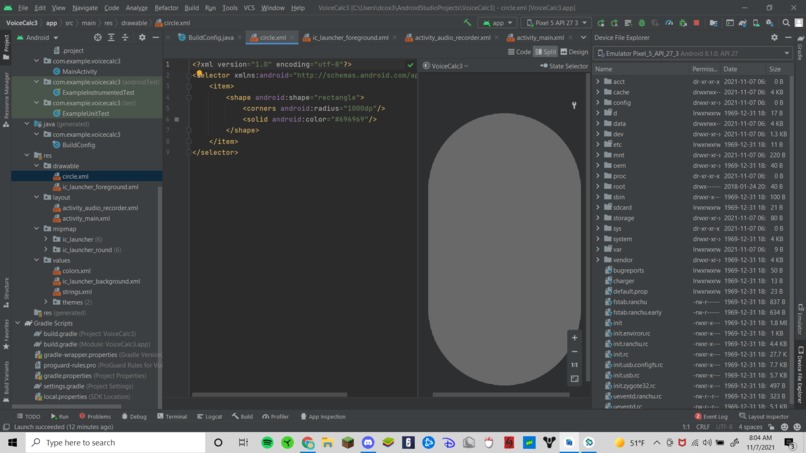This screenshot has height=453, width=806.
Task: Toggle the Emulator tool window tab
Action: tap(801, 319)
